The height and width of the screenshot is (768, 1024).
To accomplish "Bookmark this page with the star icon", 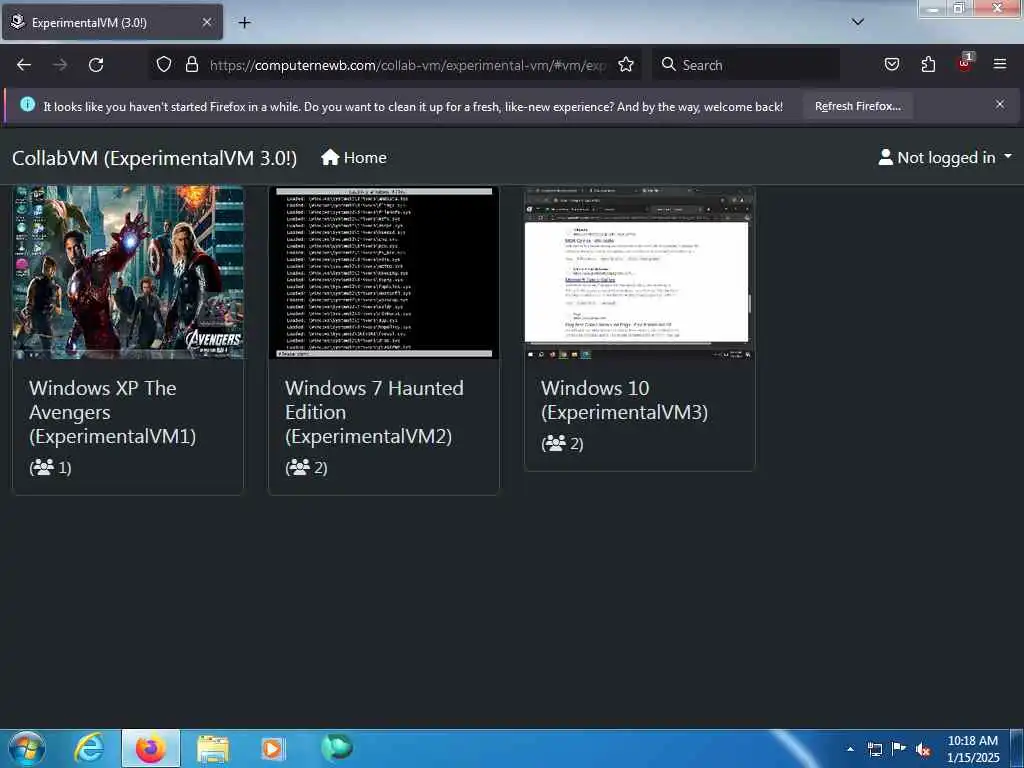I will coord(626,65).
